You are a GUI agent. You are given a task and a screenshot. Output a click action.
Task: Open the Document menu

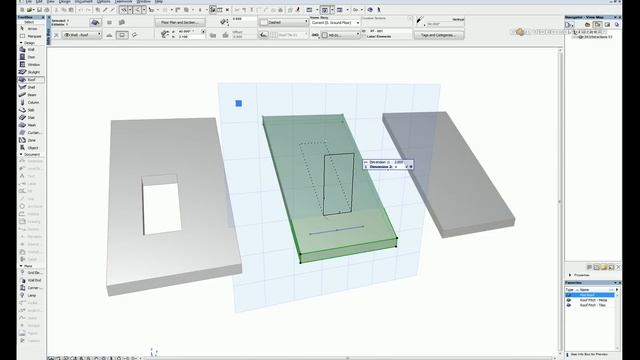tap(84, 2)
